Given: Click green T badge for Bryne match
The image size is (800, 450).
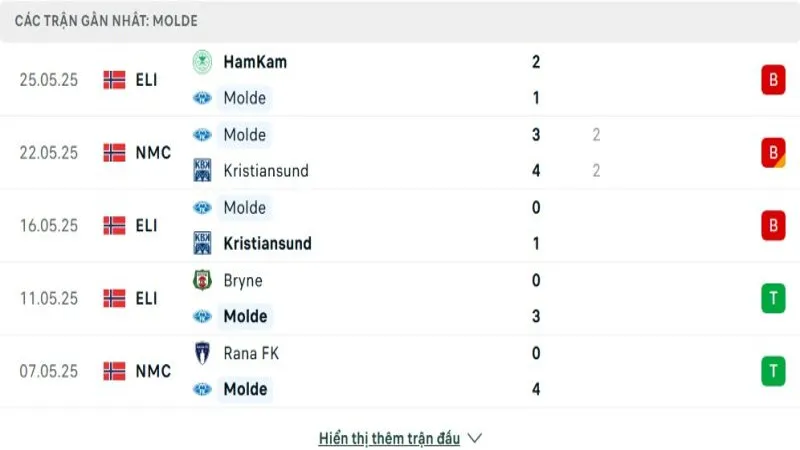Looking at the screenshot, I should click(772, 298).
